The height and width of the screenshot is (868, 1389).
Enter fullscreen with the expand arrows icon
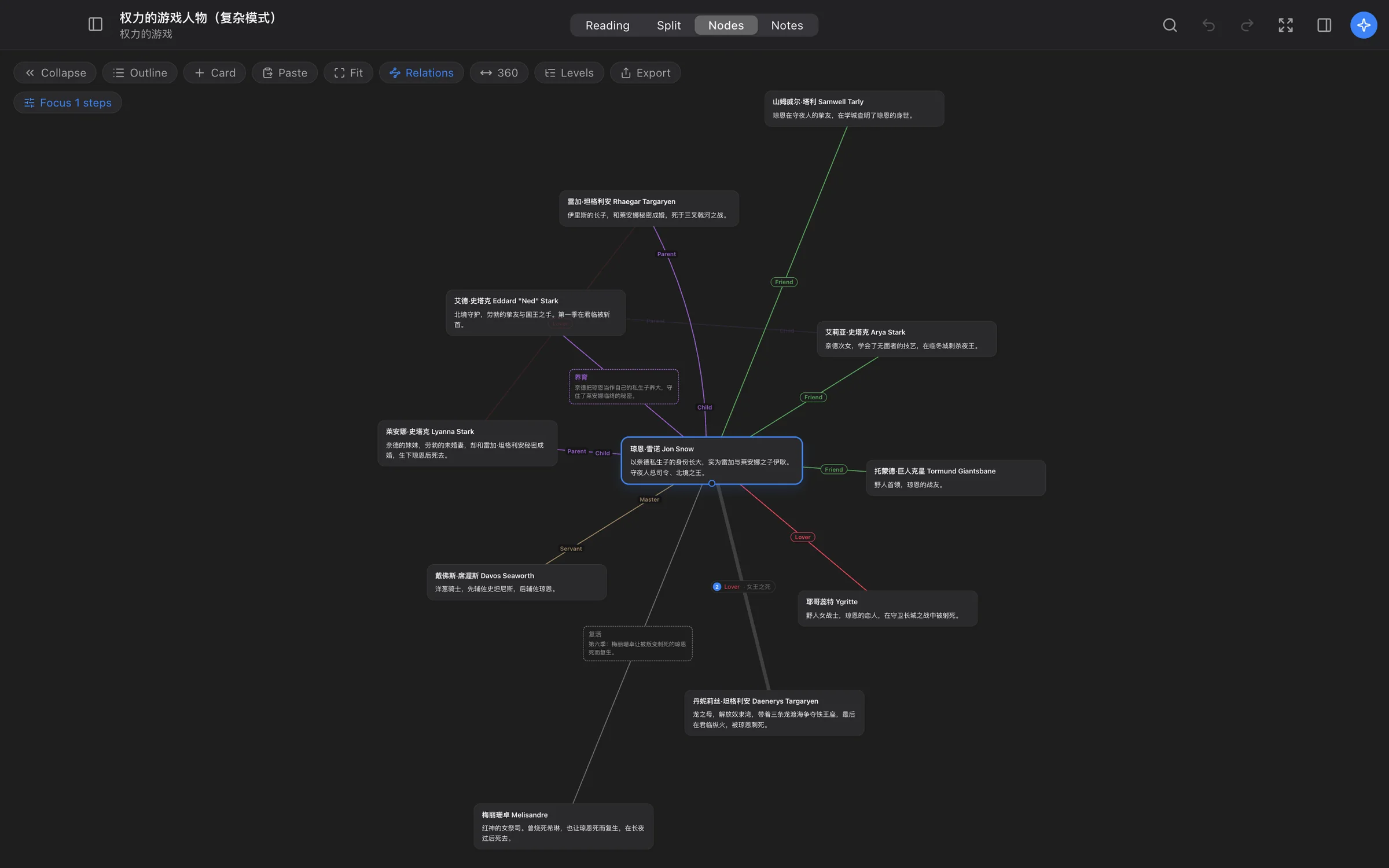(1285, 25)
